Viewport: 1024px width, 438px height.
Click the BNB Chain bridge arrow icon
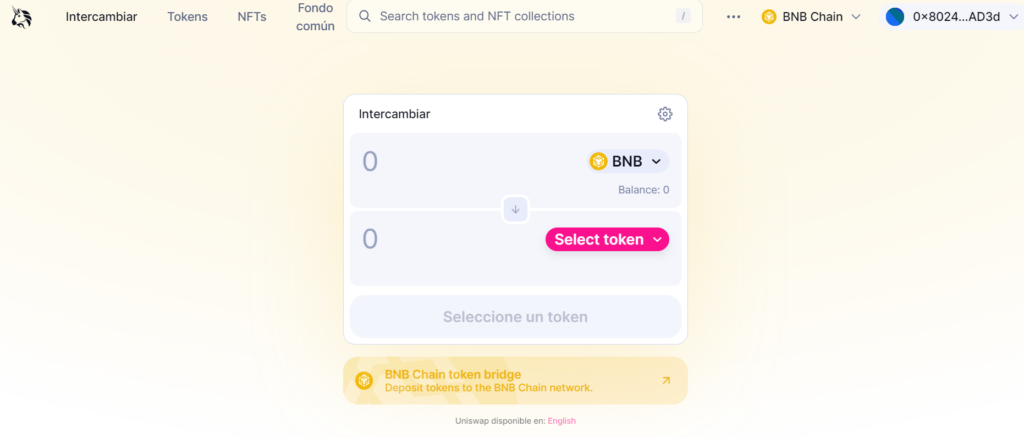[666, 380]
